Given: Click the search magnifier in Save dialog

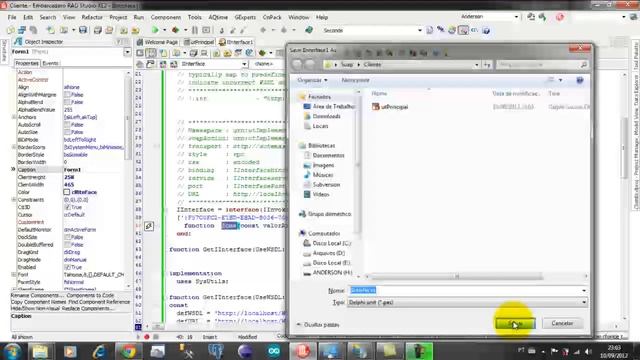Looking at the screenshot, I should click(x=584, y=64).
